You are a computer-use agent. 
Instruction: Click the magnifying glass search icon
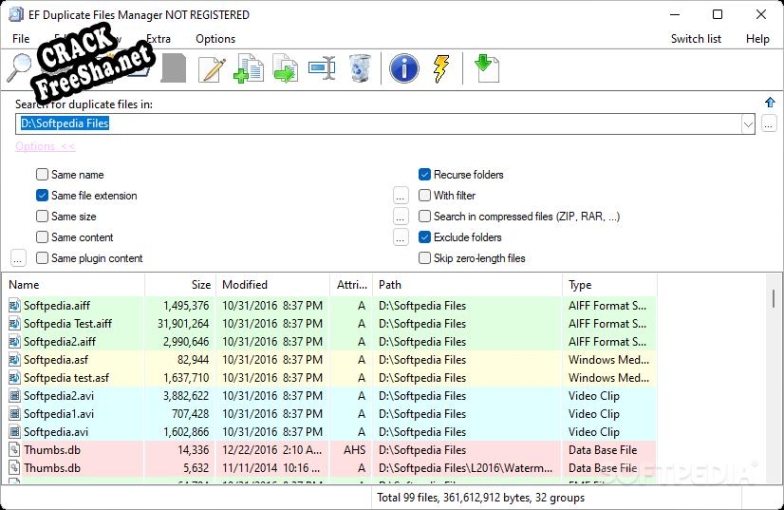(20, 68)
